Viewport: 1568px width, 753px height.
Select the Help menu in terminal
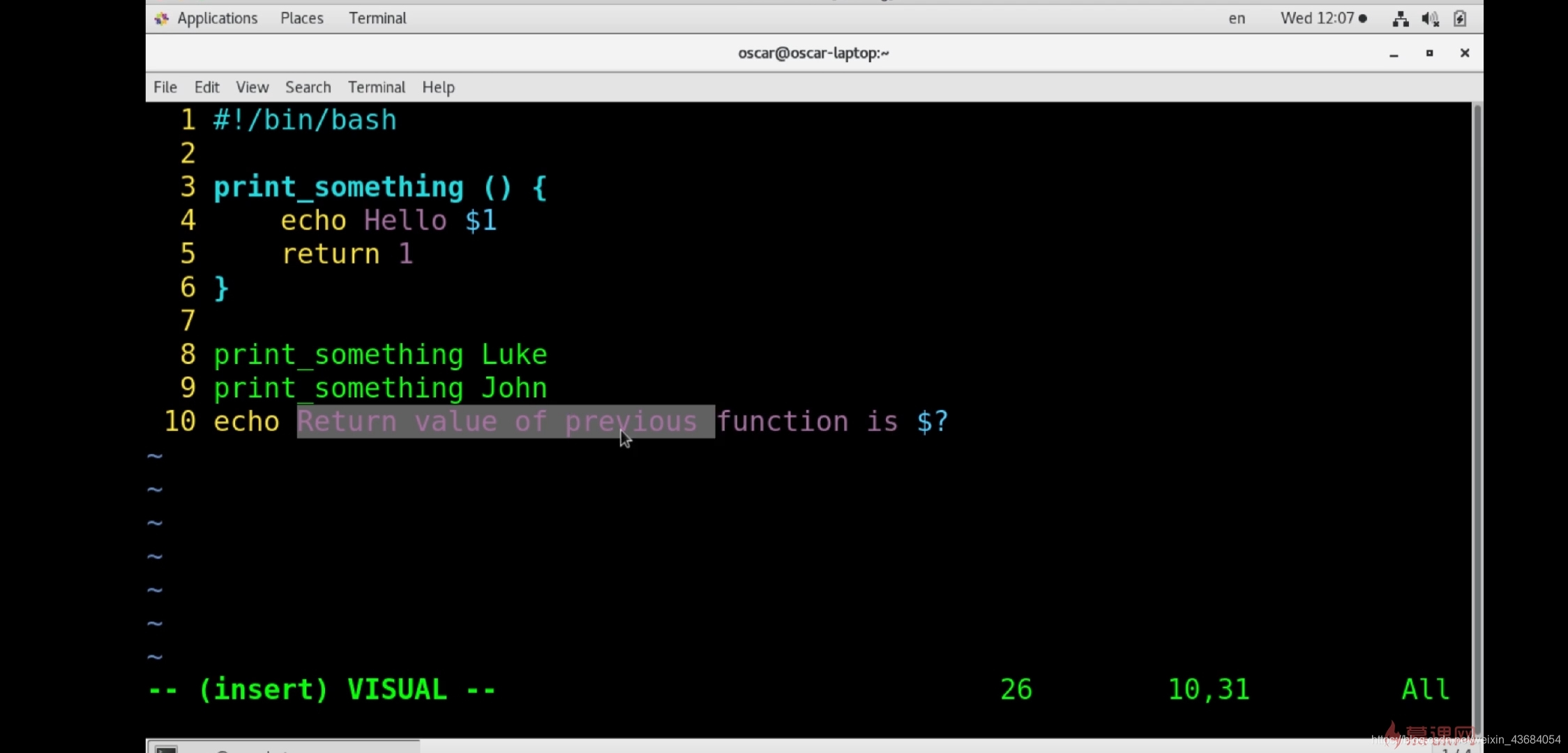[438, 87]
